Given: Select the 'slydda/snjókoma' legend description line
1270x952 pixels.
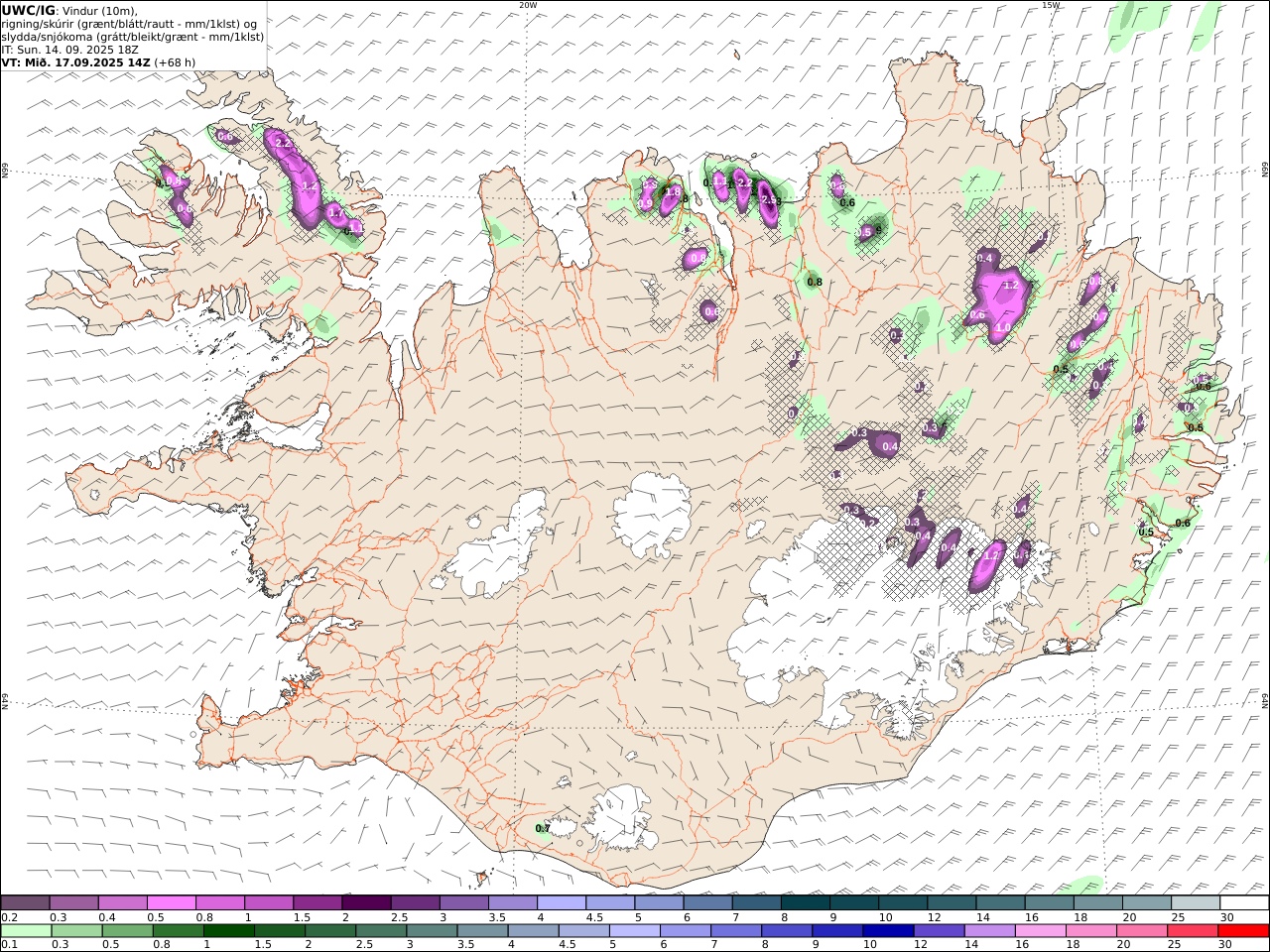Looking at the screenshot, I should [133, 37].
